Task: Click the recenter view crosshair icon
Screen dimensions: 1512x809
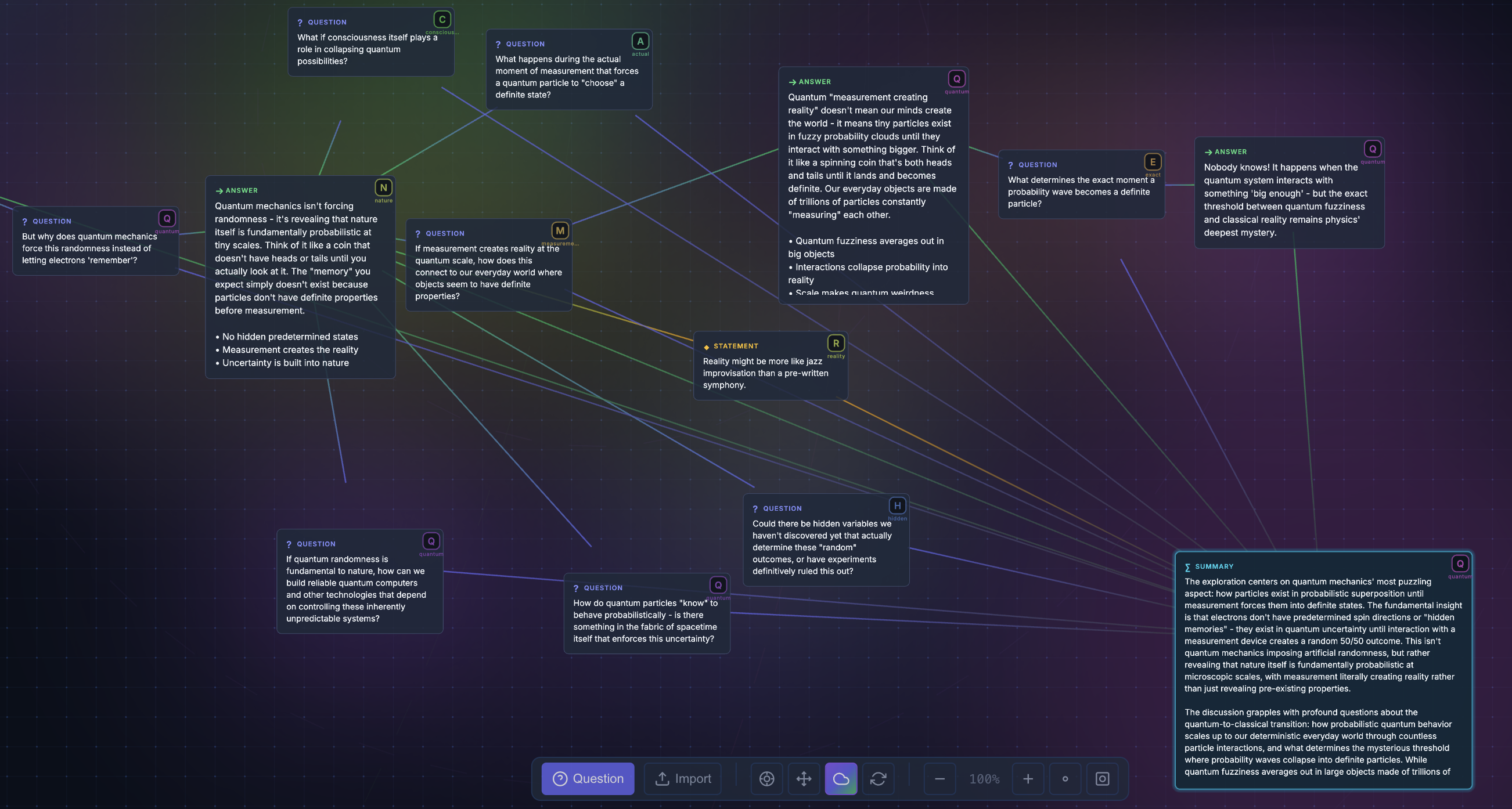Action: [766, 778]
